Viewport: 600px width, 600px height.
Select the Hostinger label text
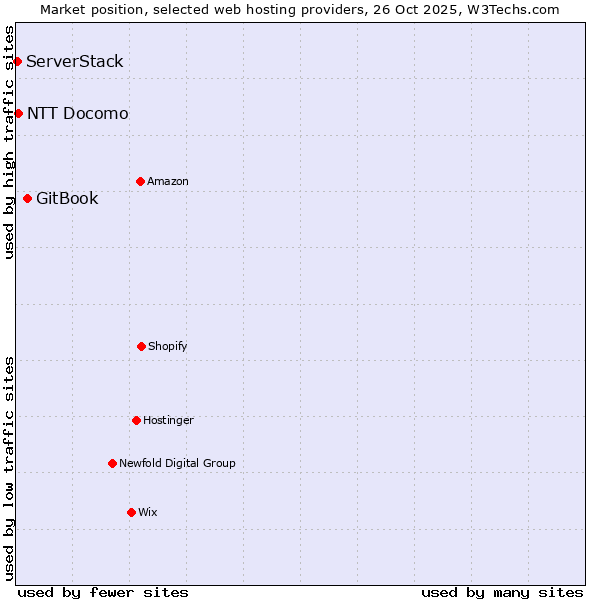pos(168,420)
